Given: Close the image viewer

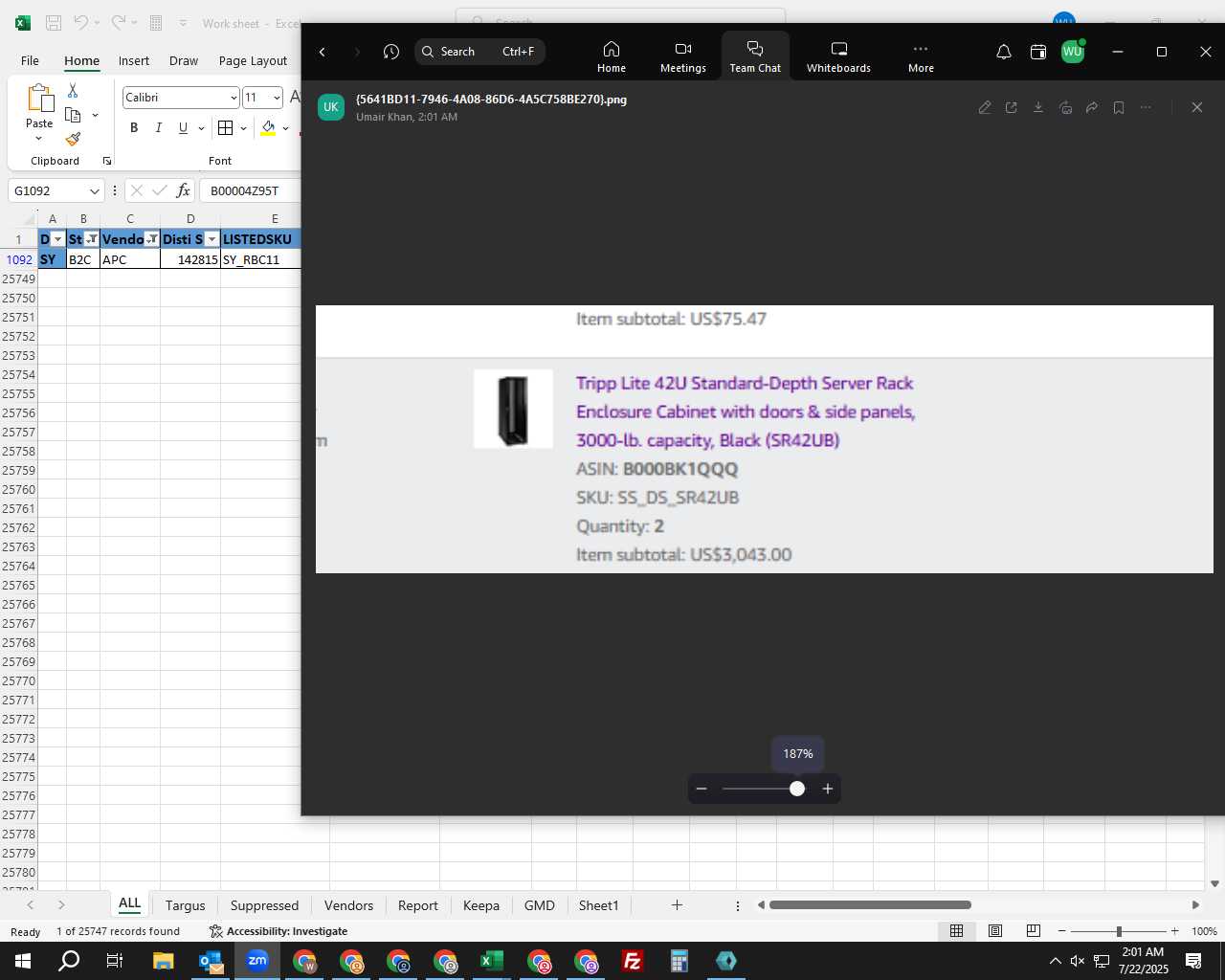Looking at the screenshot, I should 1197,107.
